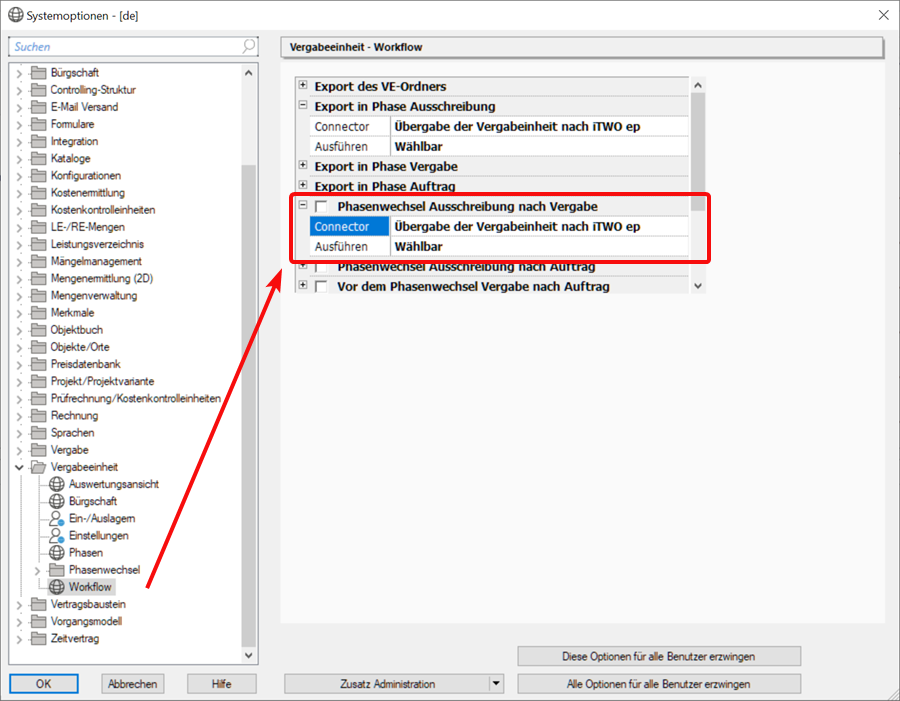Click the globe icon beside Phasen

coord(57,553)
